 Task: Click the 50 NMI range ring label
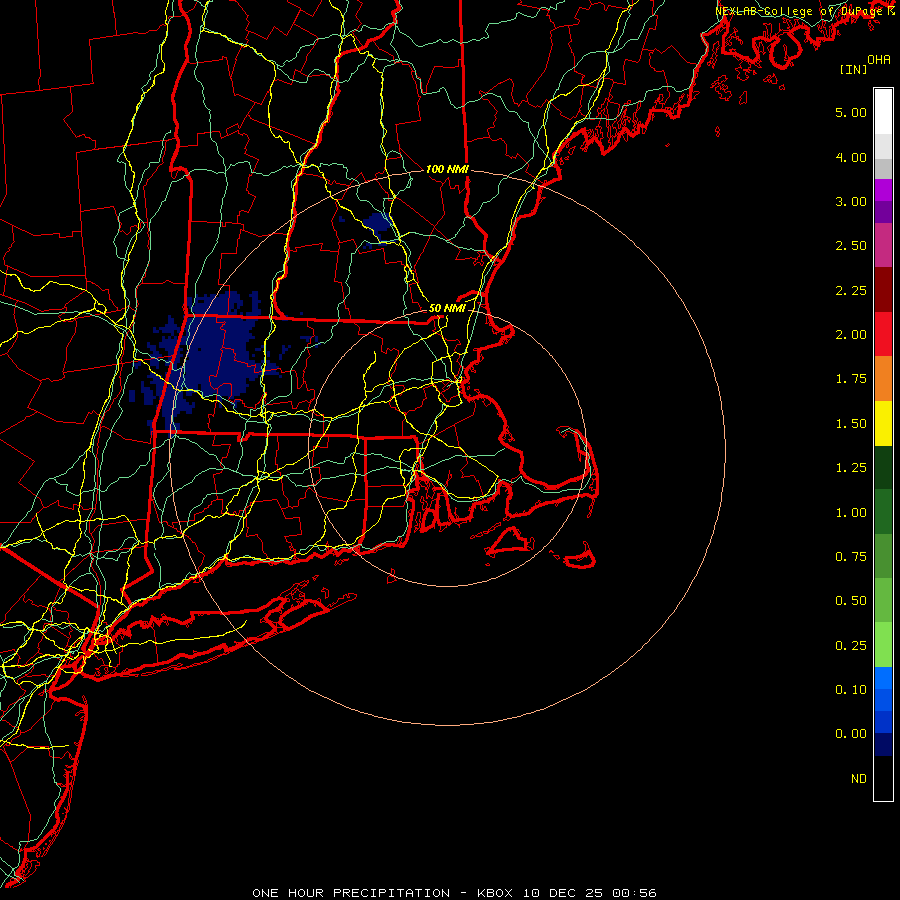coord(447,308)
